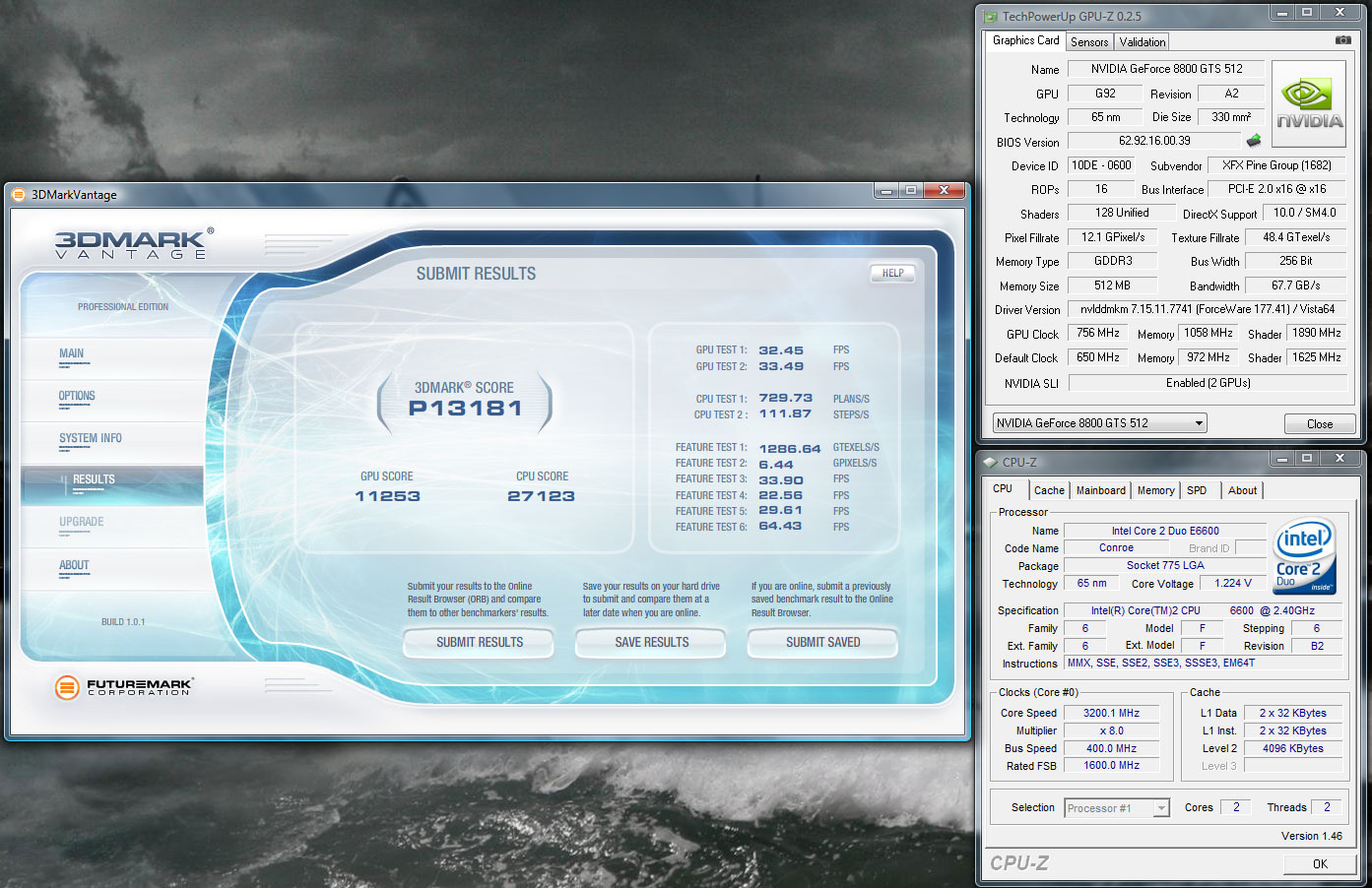Switch to the Sensors tab in GPU-Z

[x=1089, y=42]
